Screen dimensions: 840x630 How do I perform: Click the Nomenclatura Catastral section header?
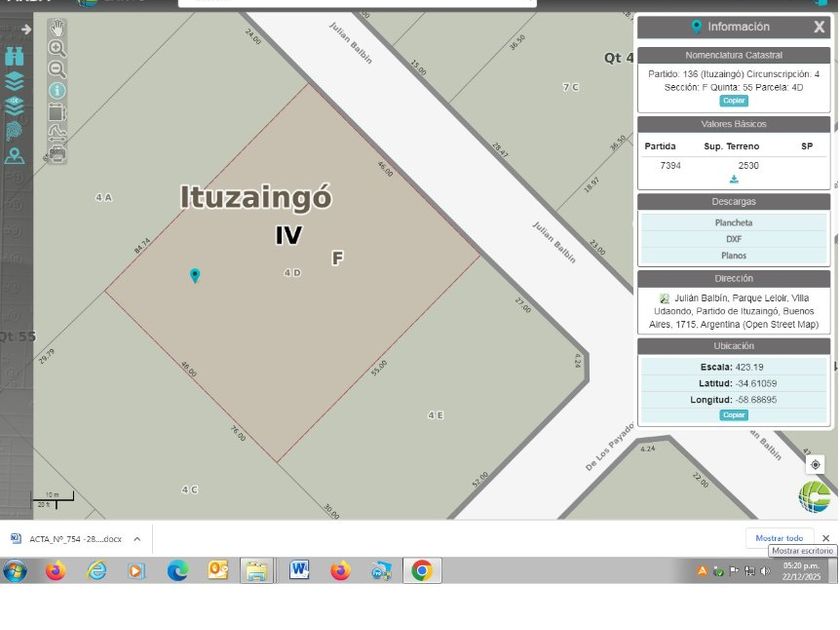point(733,55)
